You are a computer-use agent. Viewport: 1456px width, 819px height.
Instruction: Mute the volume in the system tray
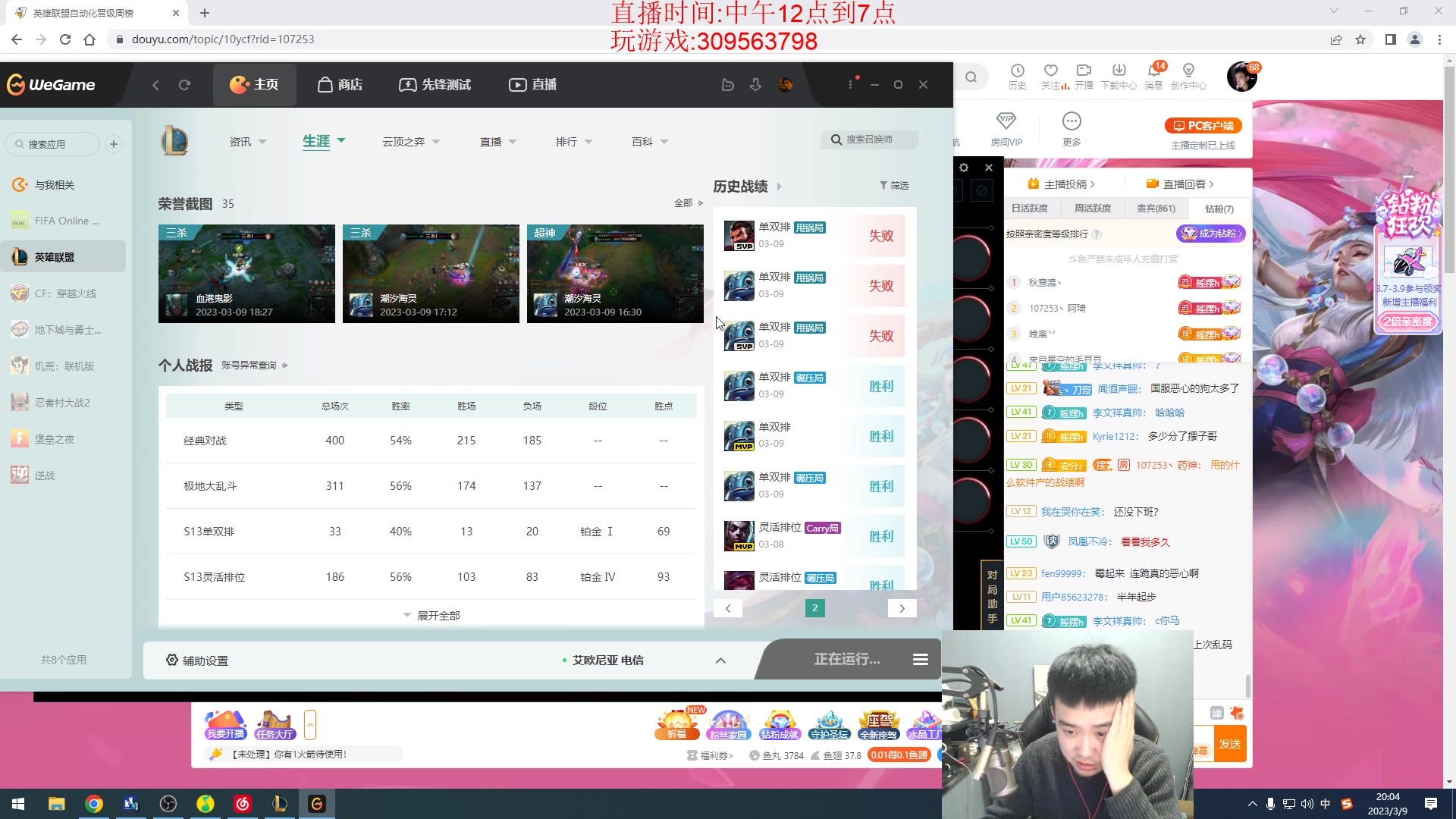(1307, 804)
